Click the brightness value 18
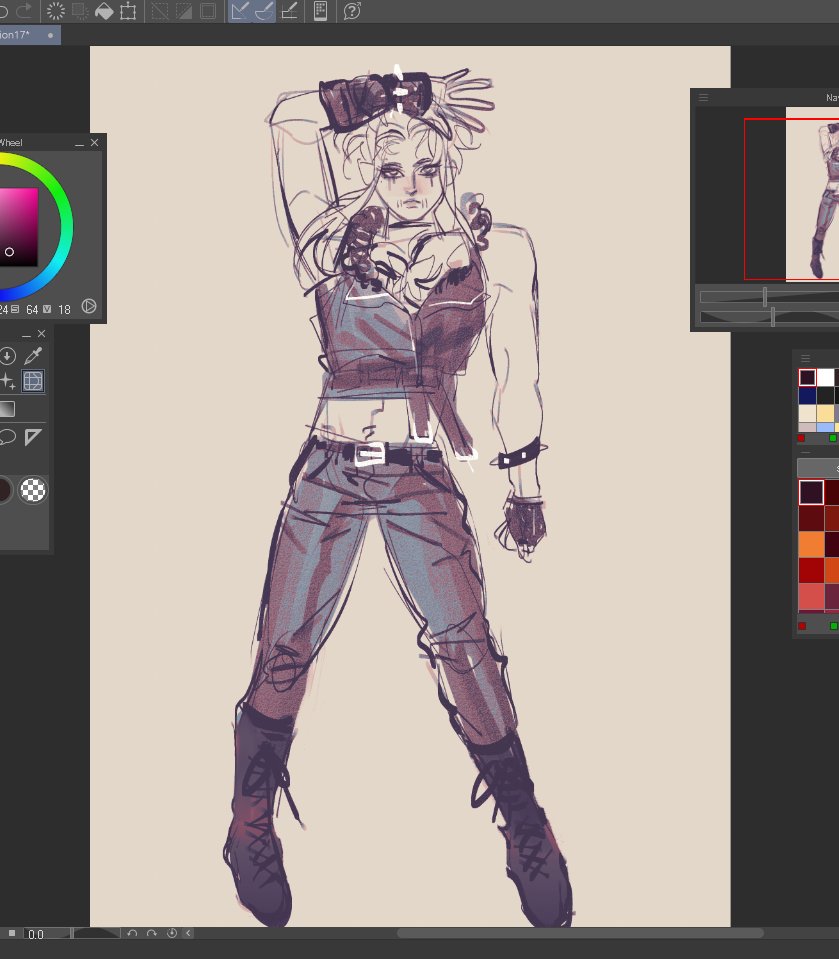Image resolution: width=839 pixels, height=959 pixels. 64,309
